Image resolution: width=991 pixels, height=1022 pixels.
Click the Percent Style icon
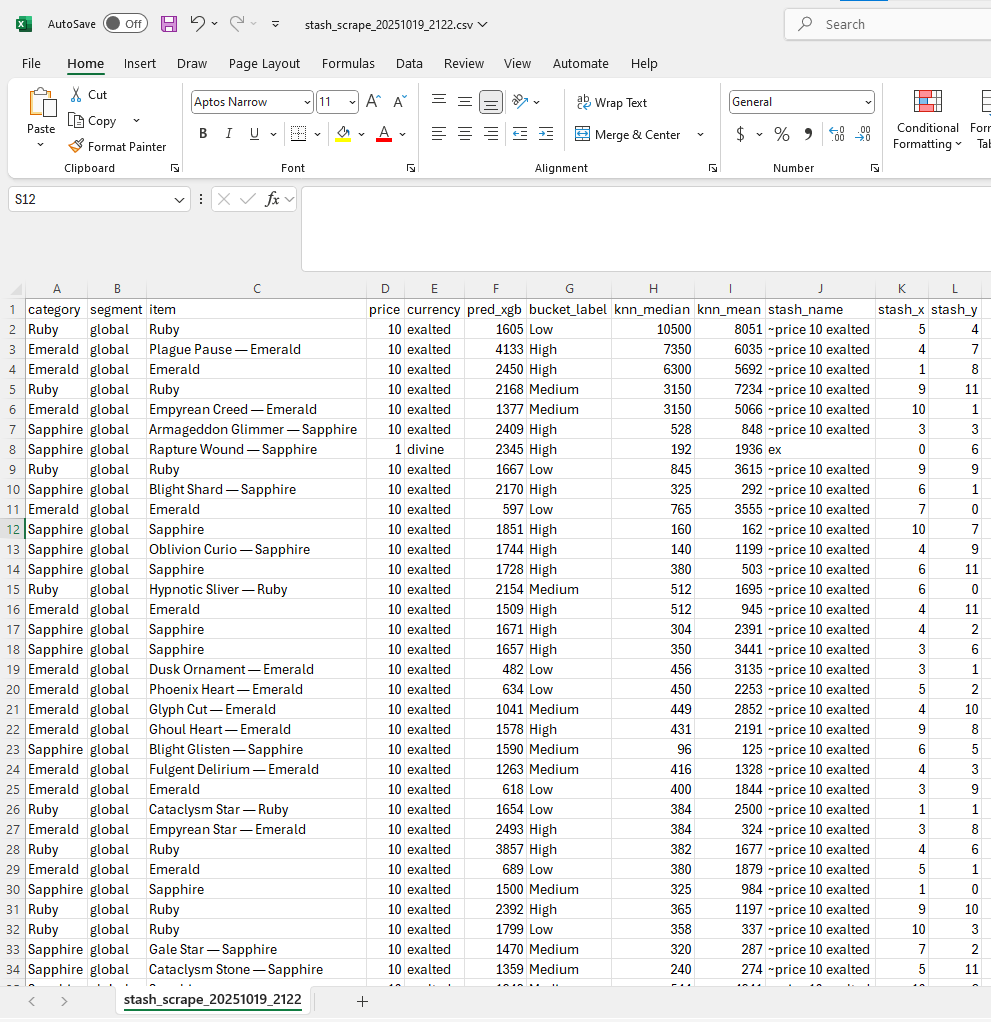pyautogui.click(x=782, y=134)
